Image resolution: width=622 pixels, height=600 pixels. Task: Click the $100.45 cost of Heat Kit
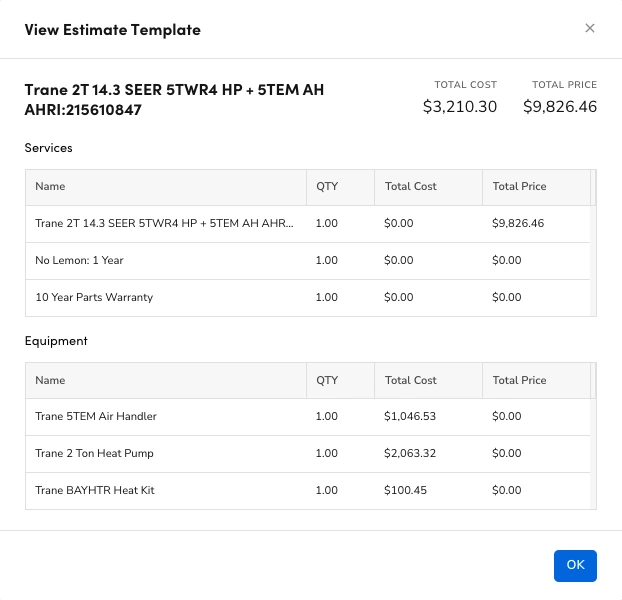pyautogui.click(x=405, y=490)
